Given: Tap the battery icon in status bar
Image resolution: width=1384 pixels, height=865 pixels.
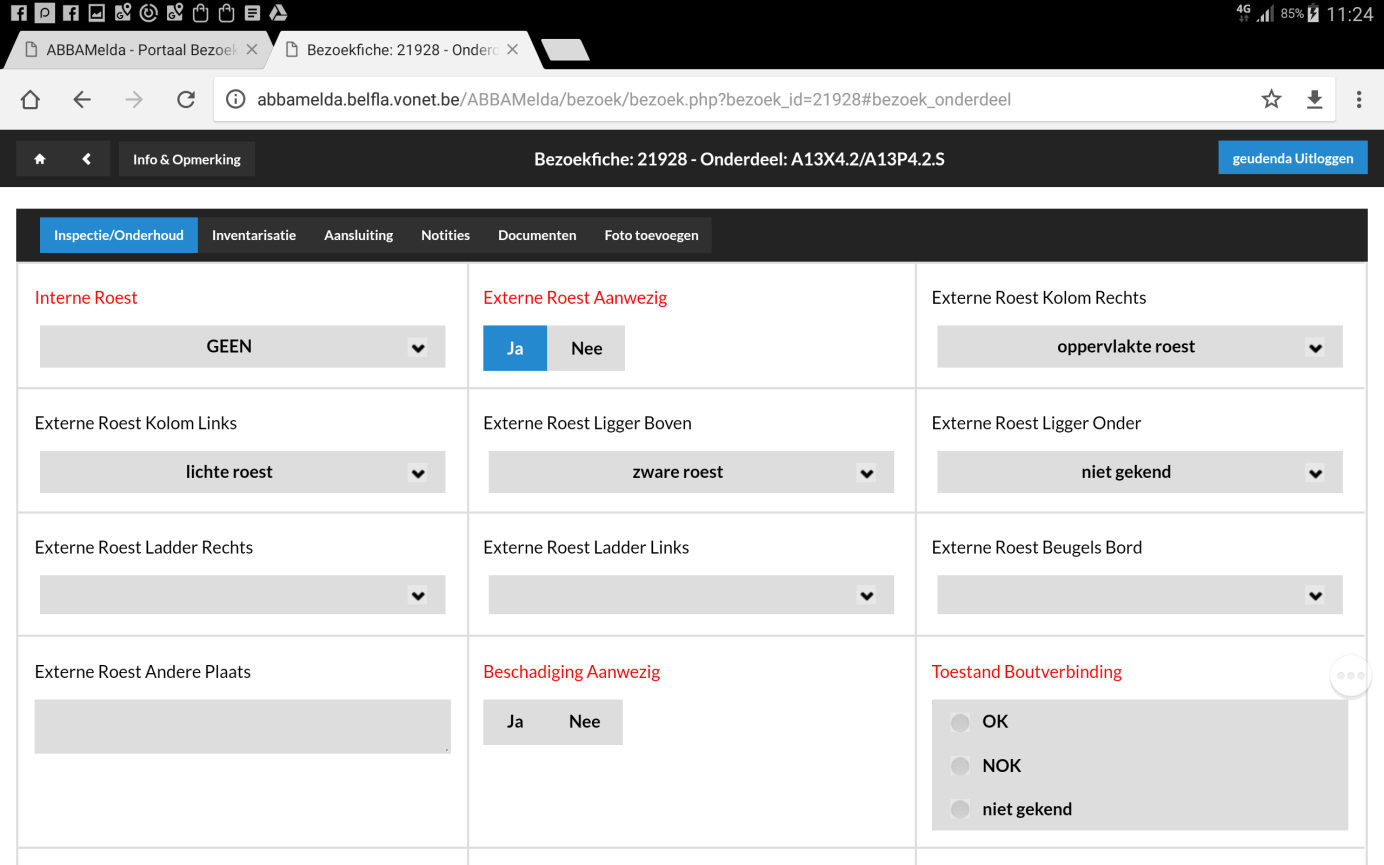Looking at the screenshot, I should (x=1311, y=14).
